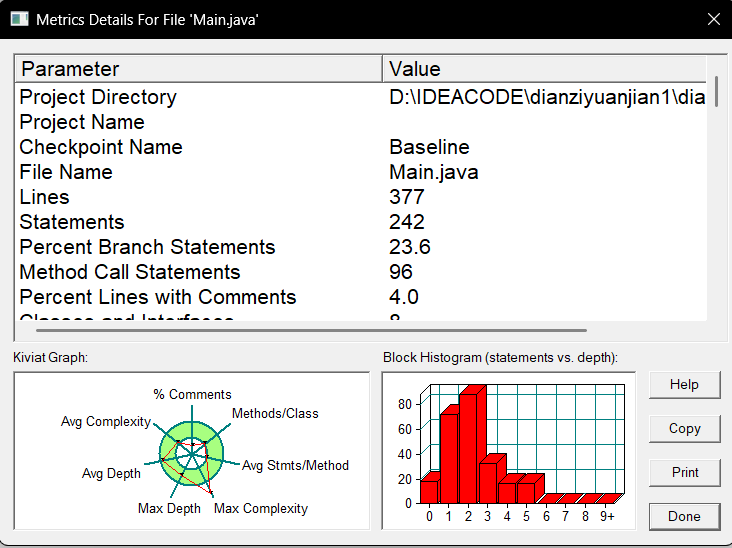The image size is (732, 548).
Task: Click the Help button
Action: pos(684,385)
